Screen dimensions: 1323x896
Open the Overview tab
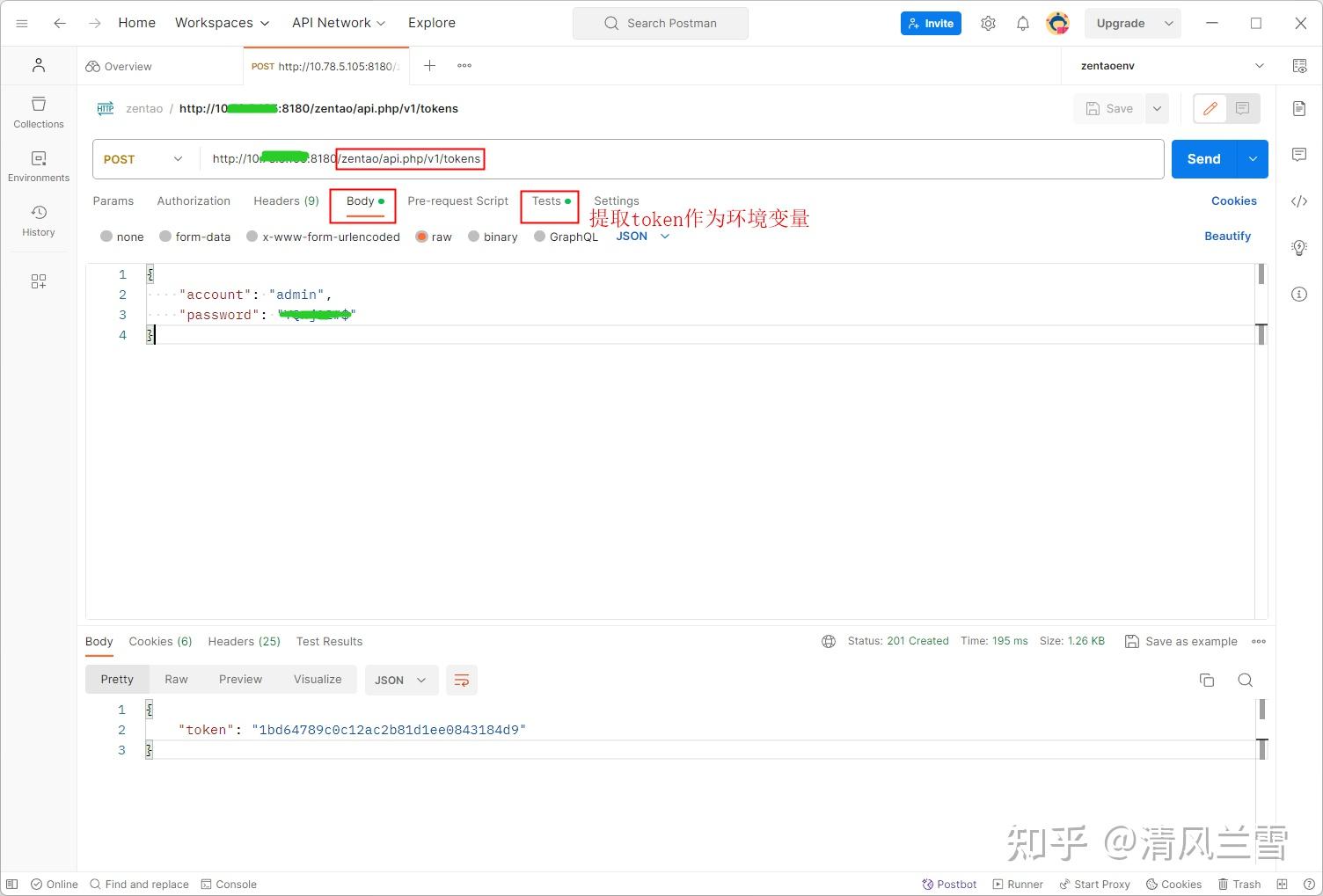click(119, 66)
